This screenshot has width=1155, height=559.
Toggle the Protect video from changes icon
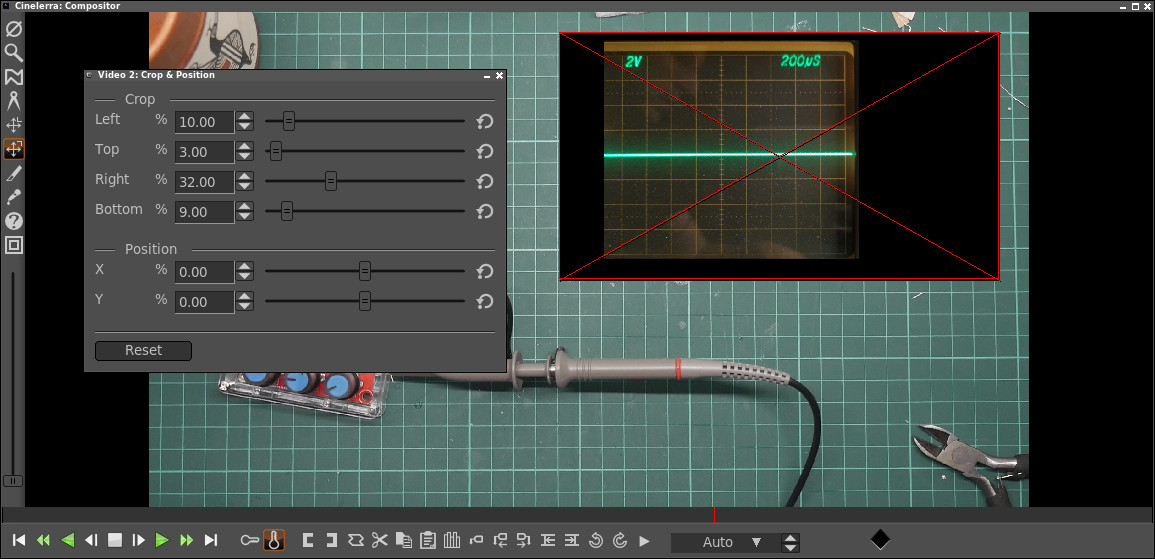point(14,29)
